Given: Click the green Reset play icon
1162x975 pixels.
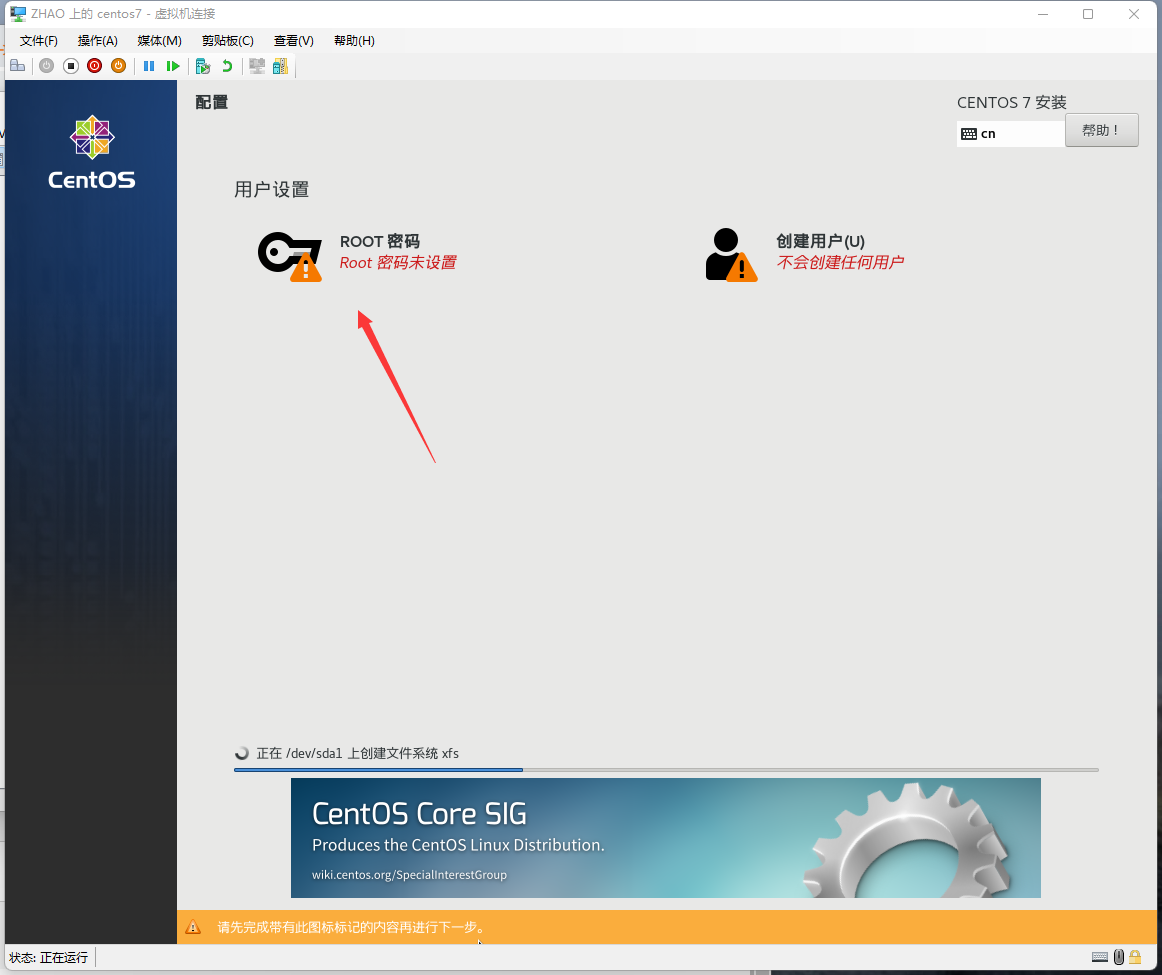Looking at the screenshot, I should [173, 66].
